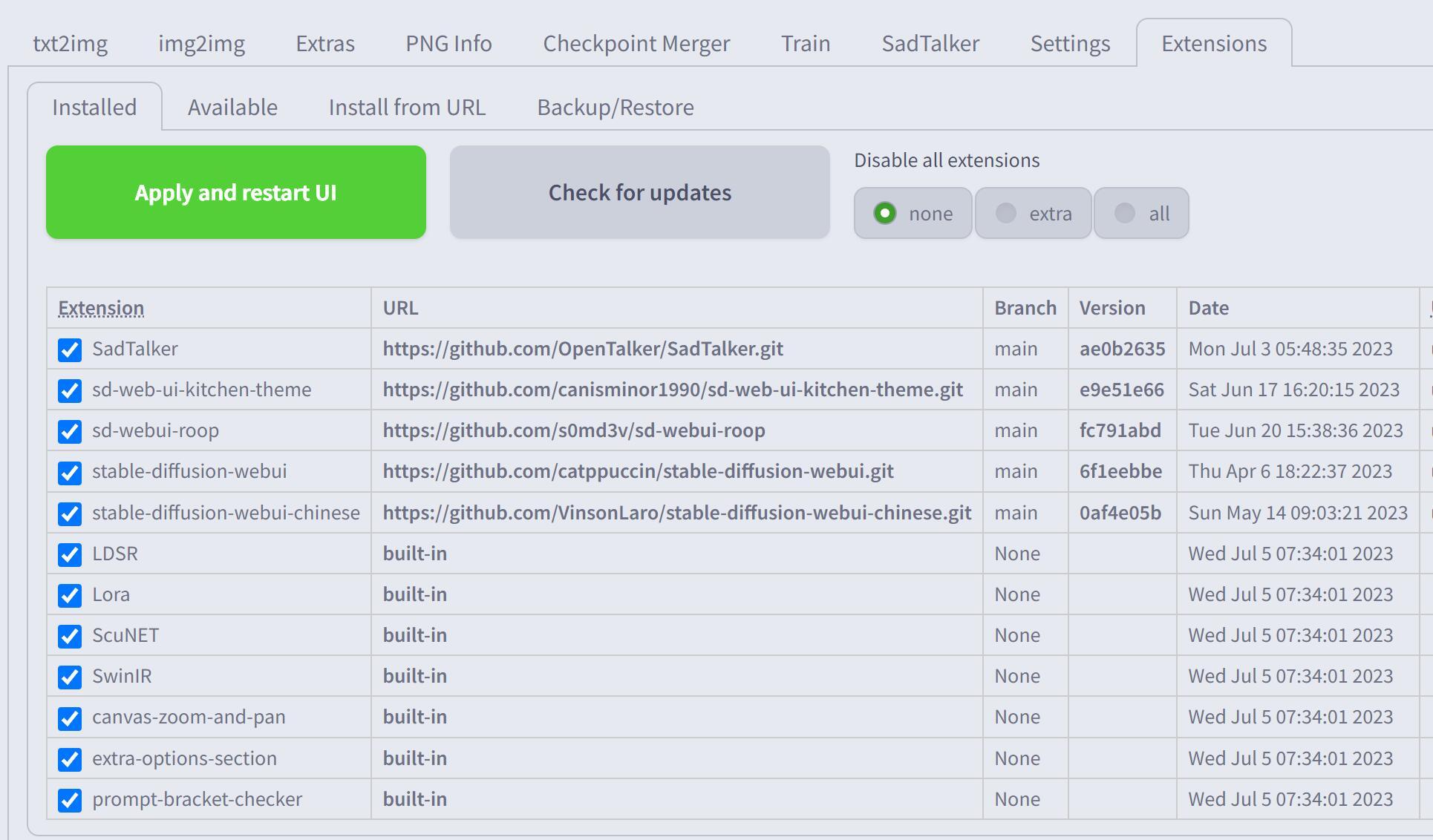Viewport: 1433px width, 840px height.
Task: Toggle the LDSR extension checkbox
Action: point(70,554)
